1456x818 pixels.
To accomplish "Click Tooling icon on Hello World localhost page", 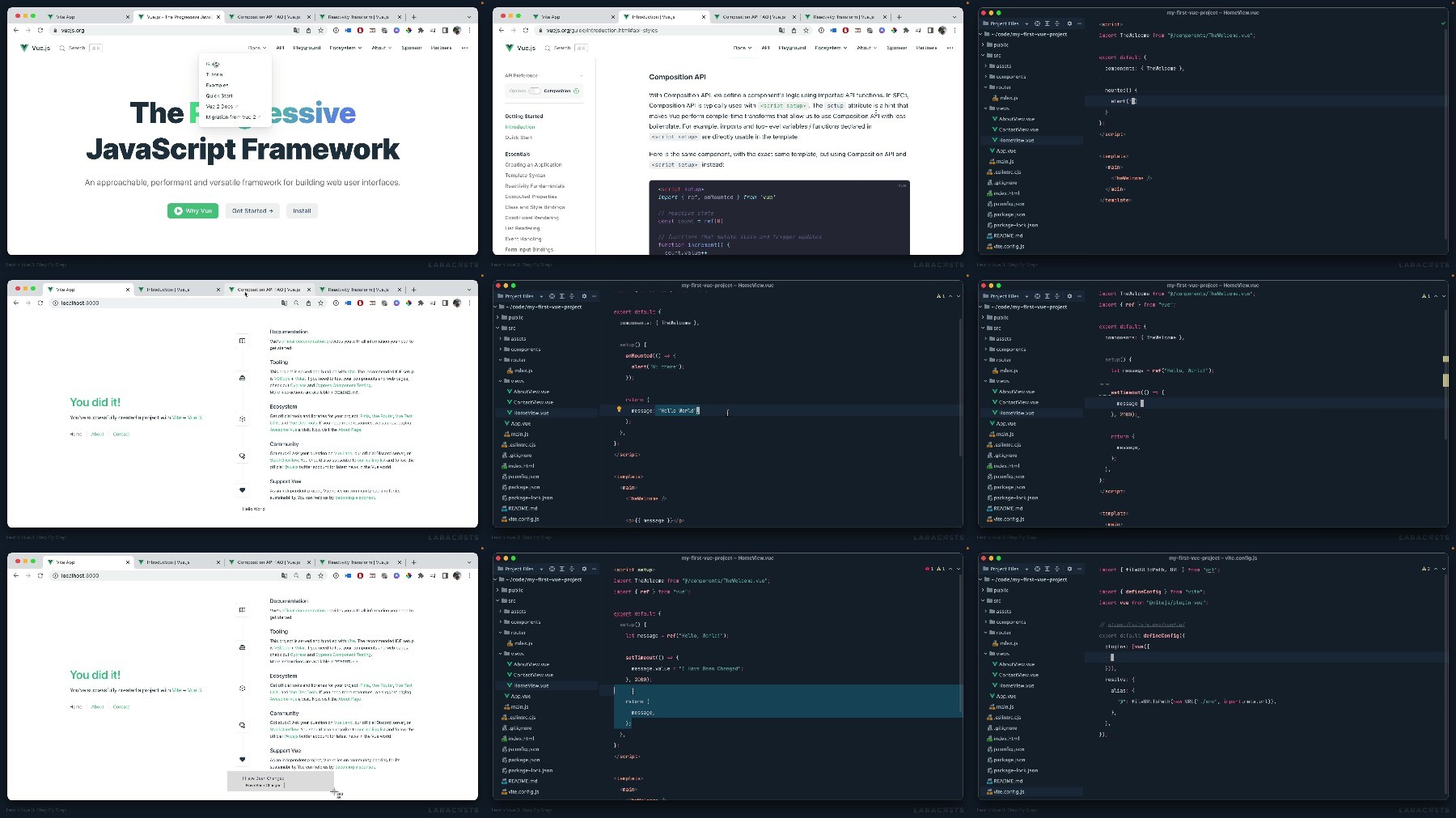I will pyautogui.click(x=242, y=378).
